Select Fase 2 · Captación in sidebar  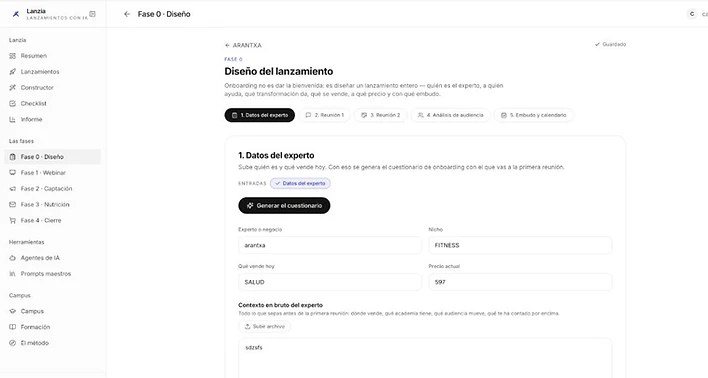click(x=52, y=188)
